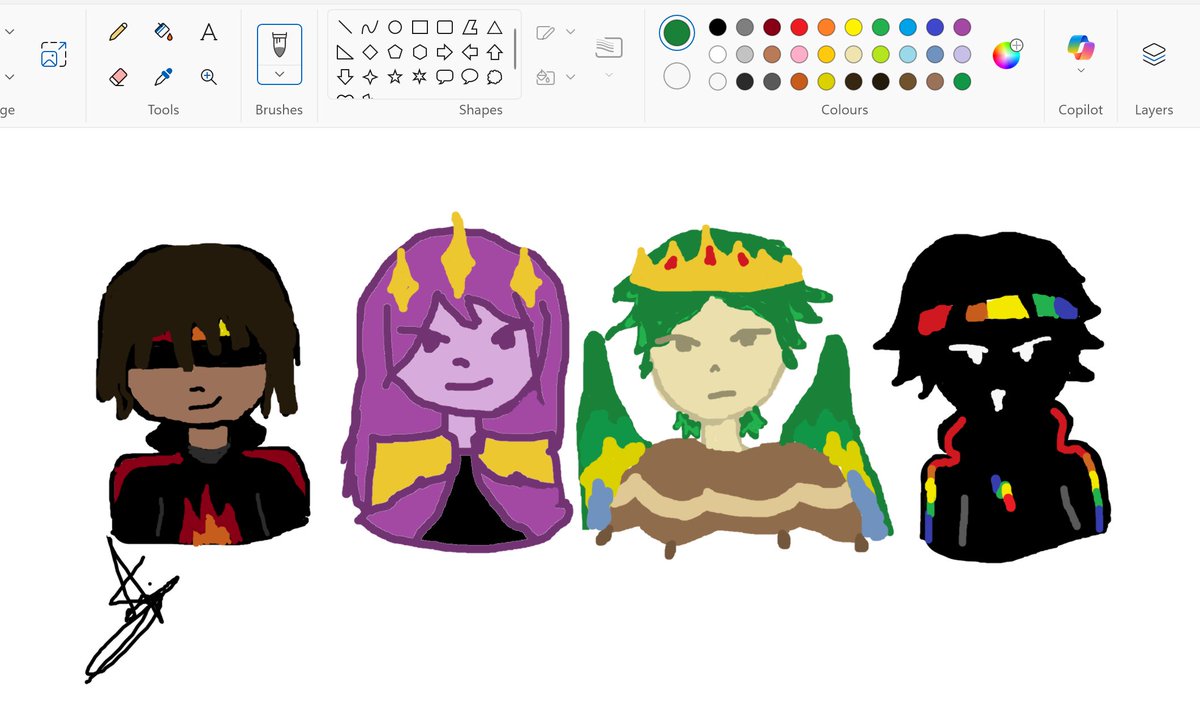Choose the Five-point star shape

[395, 77]
